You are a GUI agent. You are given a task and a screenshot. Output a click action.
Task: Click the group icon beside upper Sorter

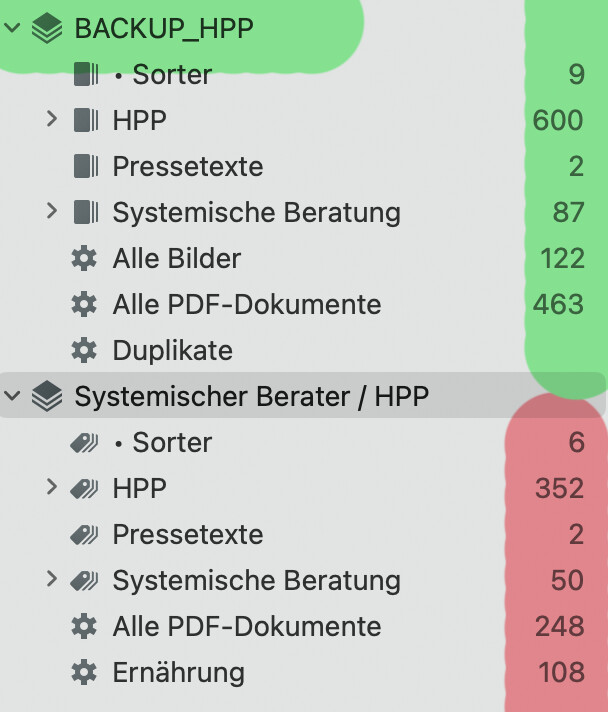(x=86, y=75)
